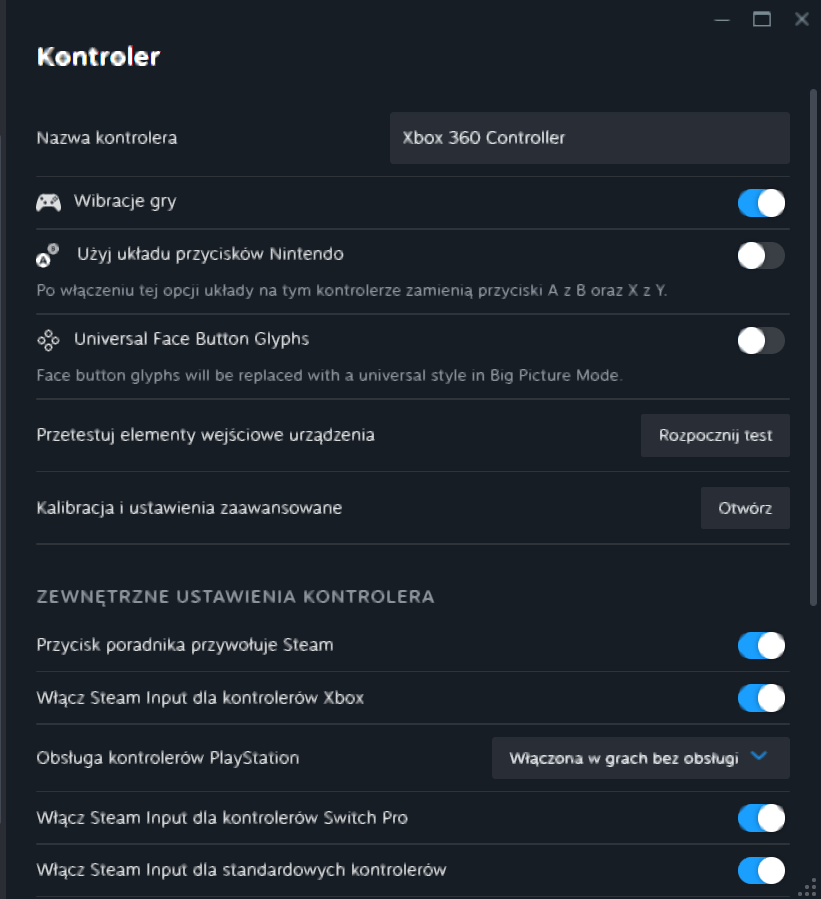Minimize the Kontroler settings window

722,20
